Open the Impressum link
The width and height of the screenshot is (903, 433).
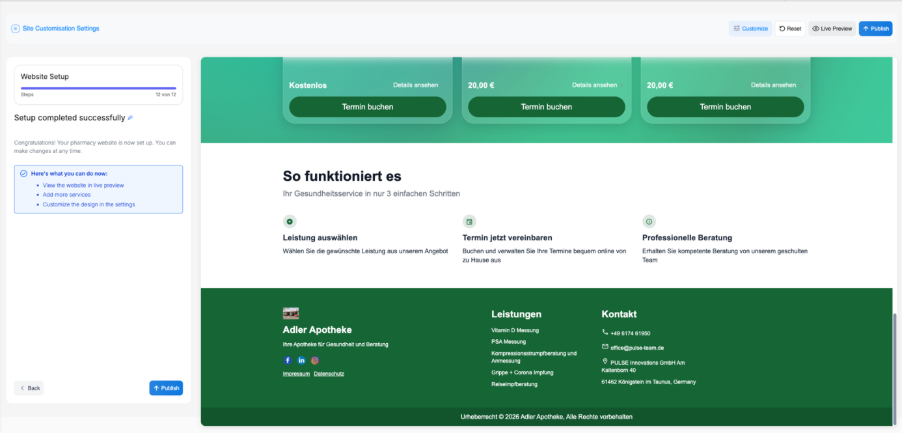[x=296, y=374]
